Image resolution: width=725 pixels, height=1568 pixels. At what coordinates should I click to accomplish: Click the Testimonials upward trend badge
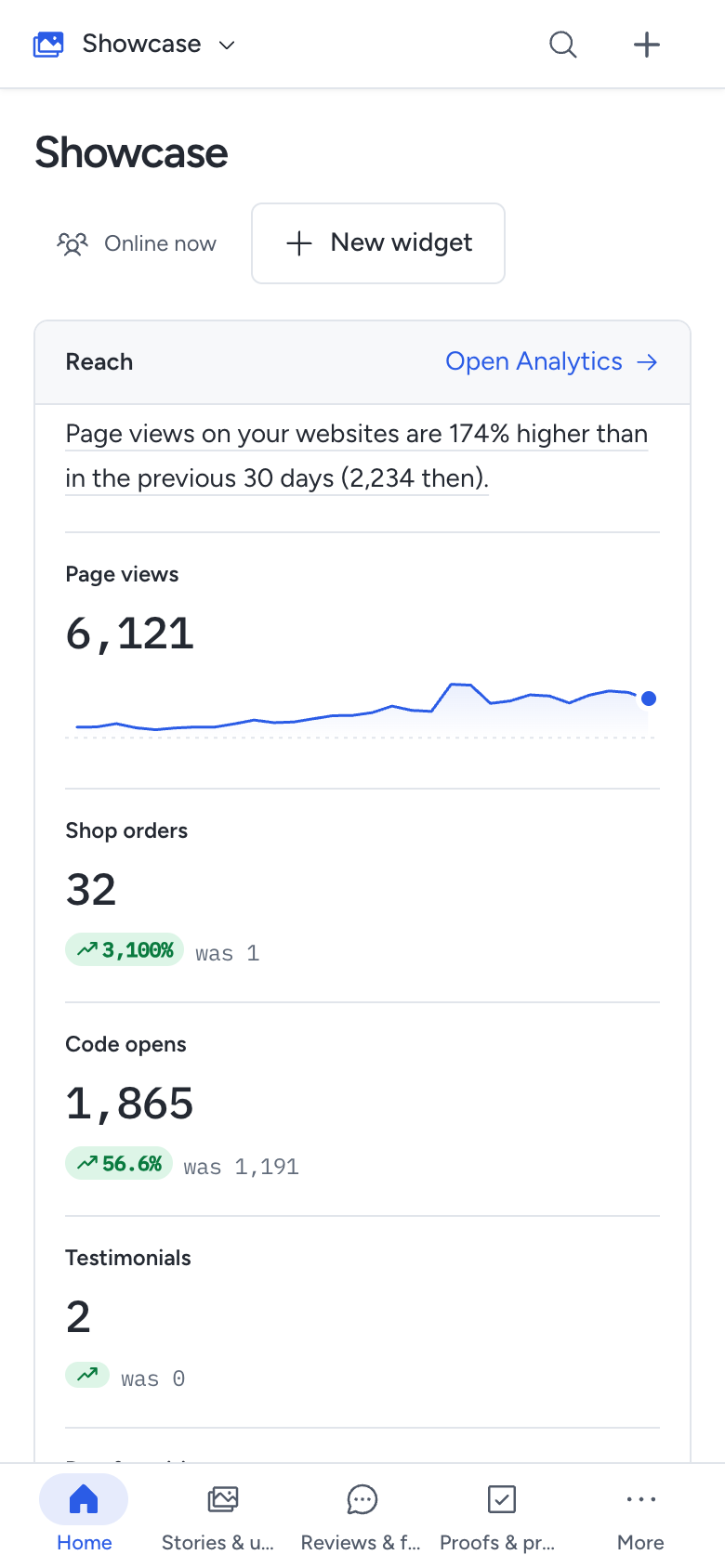tap(87, 1374)
